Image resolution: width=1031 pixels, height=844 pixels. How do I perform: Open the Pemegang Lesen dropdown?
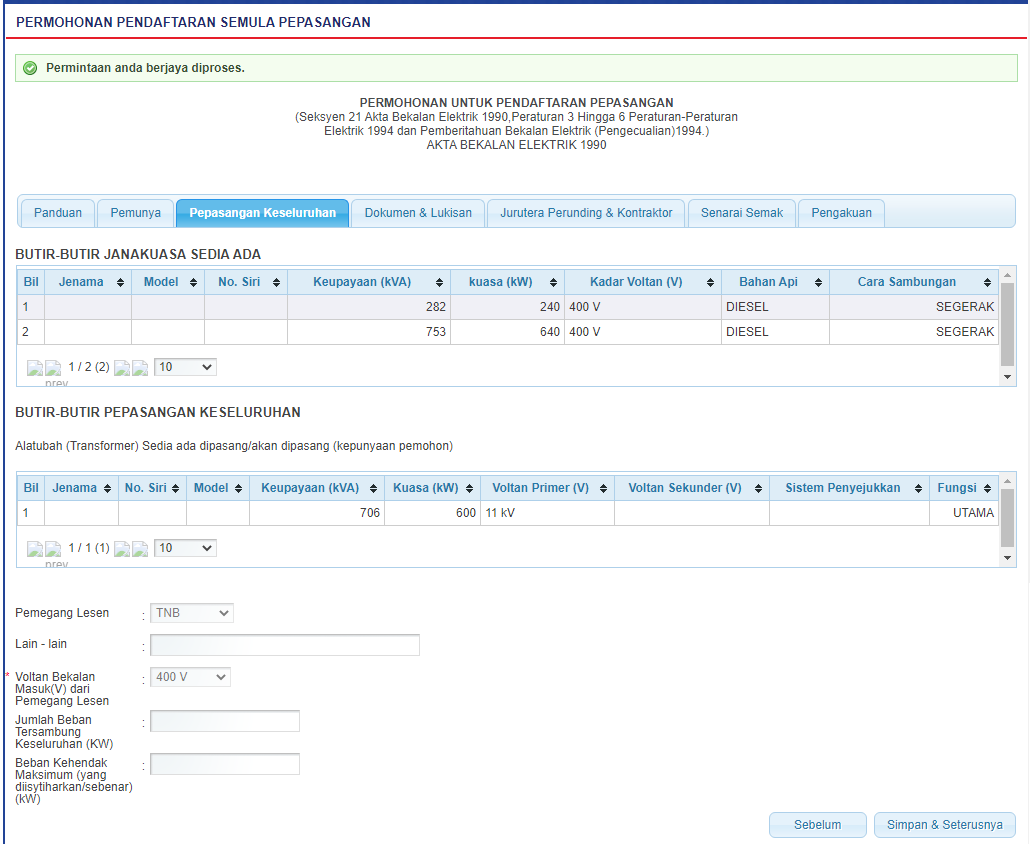pos(191,613)
